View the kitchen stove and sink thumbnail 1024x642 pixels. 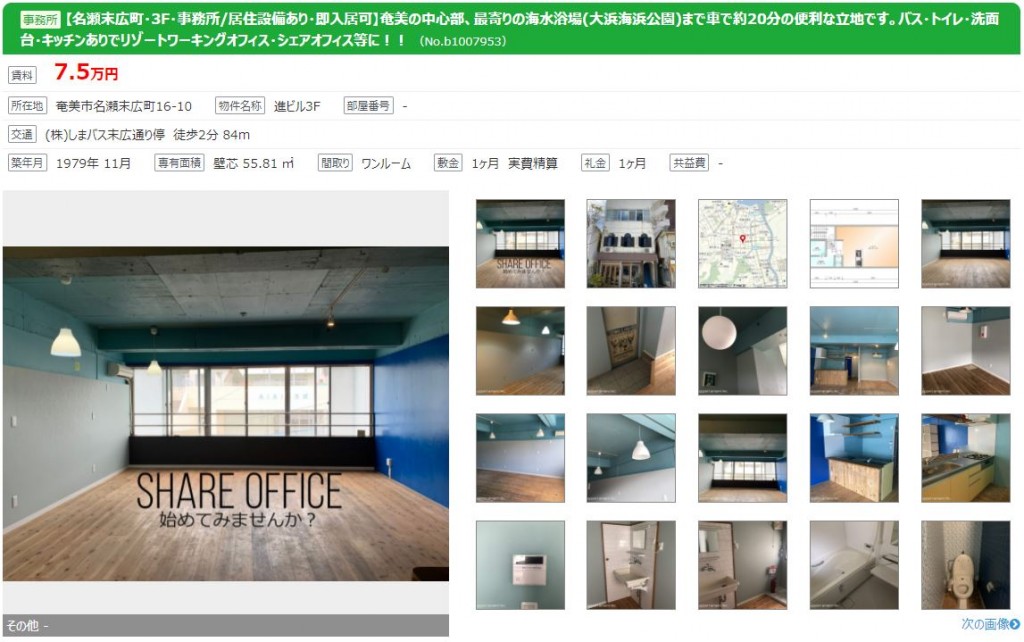click(965, 458)
